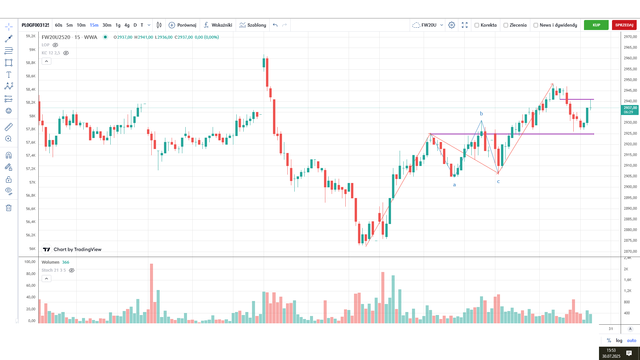The width and height of the screenshot is (640, 360).
Task: Click the Chart by TradingView link
Action: pyautogui.click(x=72, y=249)
